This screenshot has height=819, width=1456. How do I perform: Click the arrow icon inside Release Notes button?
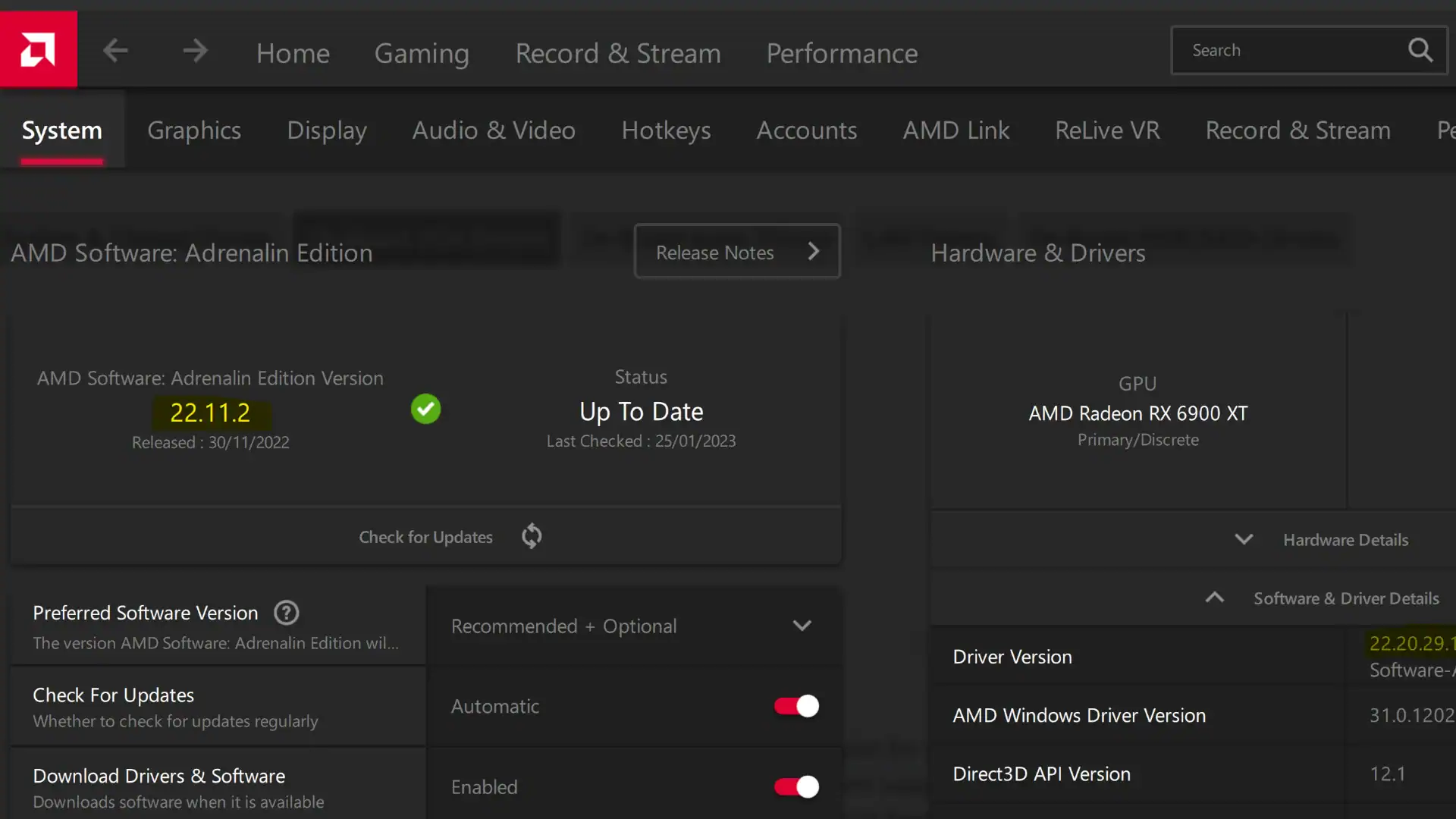point(814,250)
